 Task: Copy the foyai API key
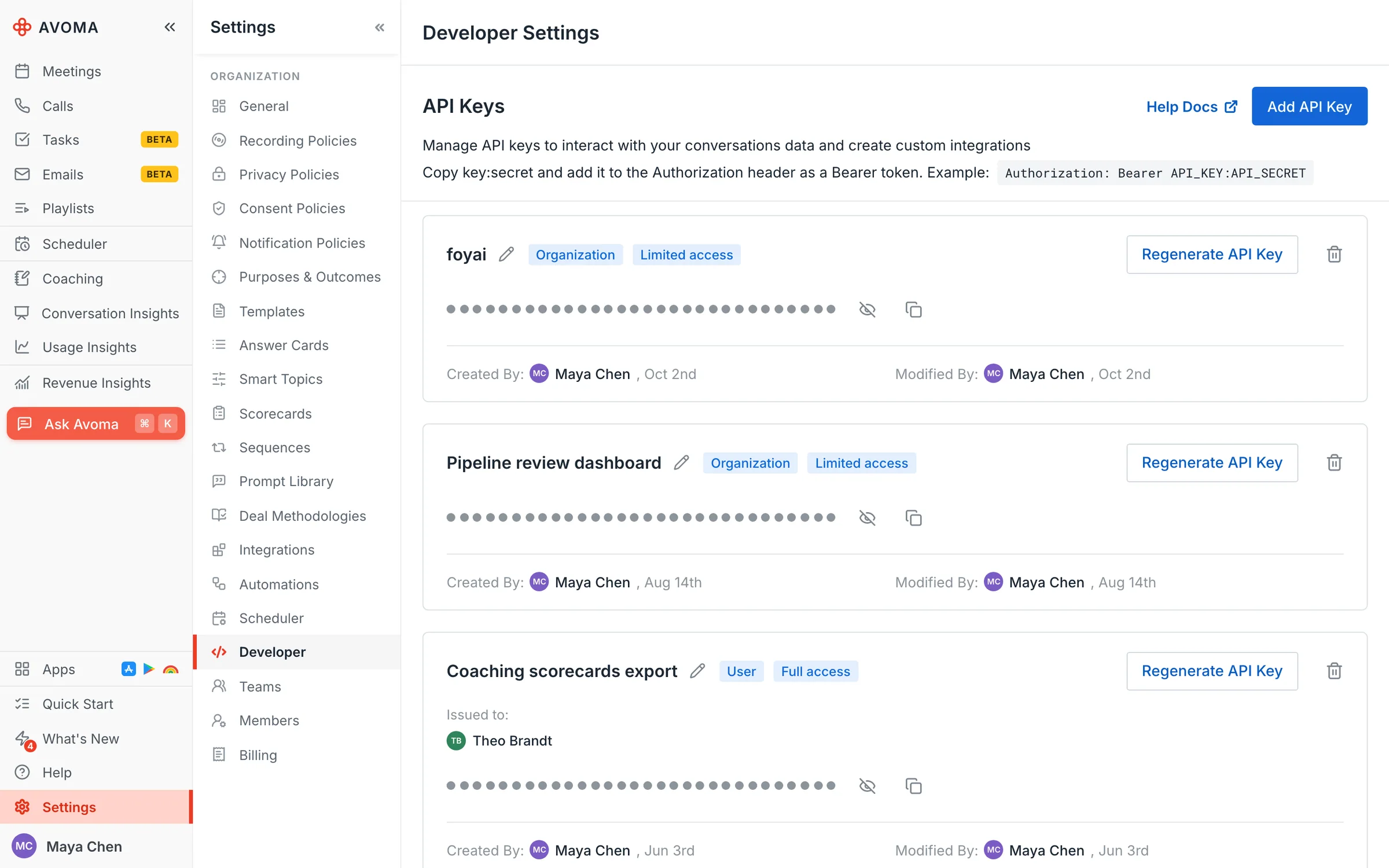pyautogui.click(x=913, y=310)
